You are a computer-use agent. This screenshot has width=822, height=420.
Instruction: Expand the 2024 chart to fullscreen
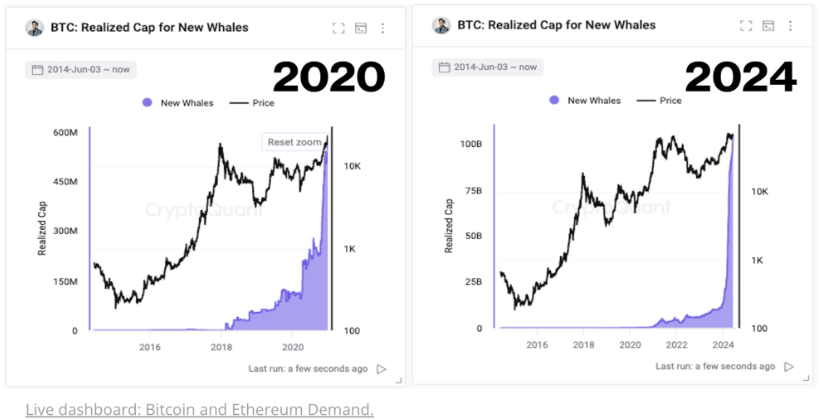pyautogui.click(x=746, y=25)
